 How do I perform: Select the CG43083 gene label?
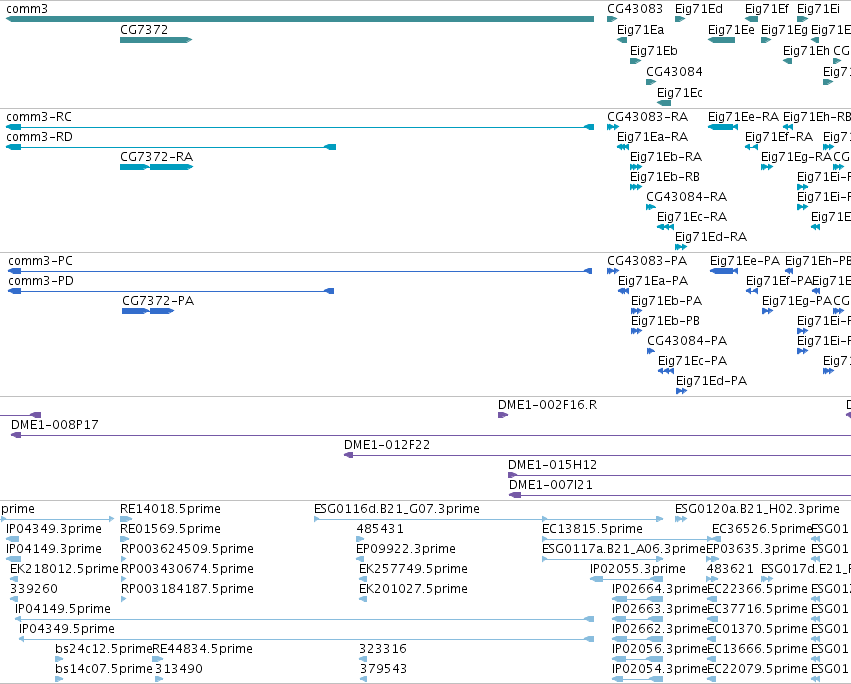coord(634,9)
